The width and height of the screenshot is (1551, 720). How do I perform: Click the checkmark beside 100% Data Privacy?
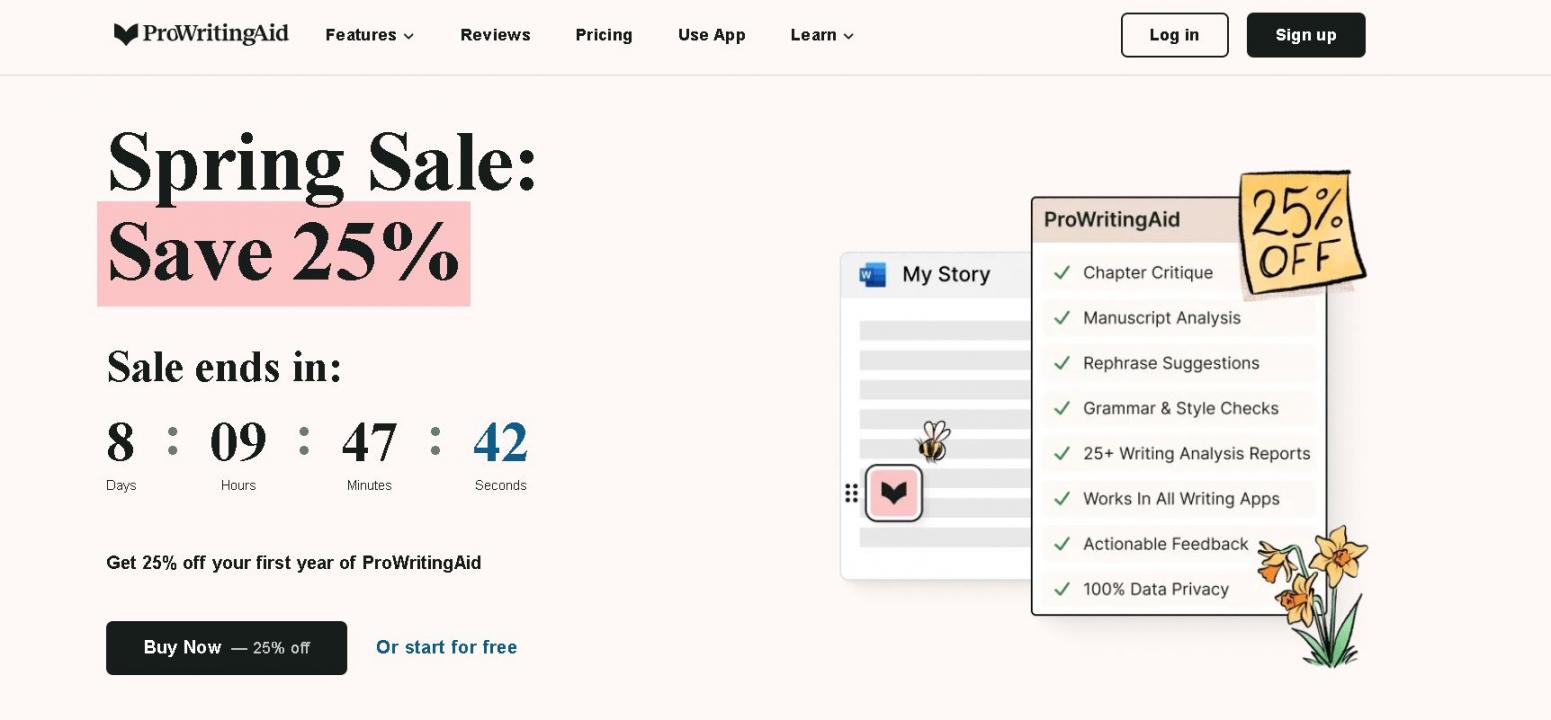click(x=1062, y=589)
